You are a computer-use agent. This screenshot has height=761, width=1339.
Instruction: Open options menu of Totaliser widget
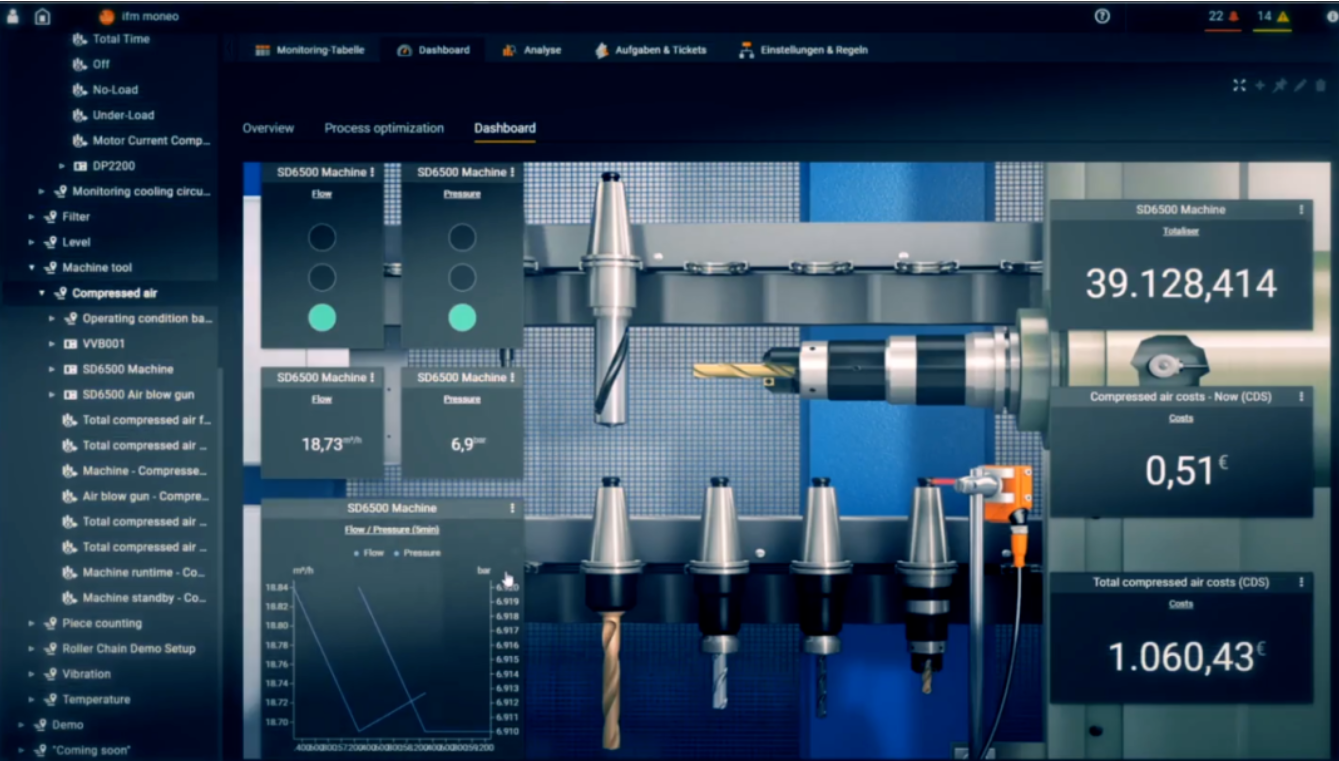1301,210
